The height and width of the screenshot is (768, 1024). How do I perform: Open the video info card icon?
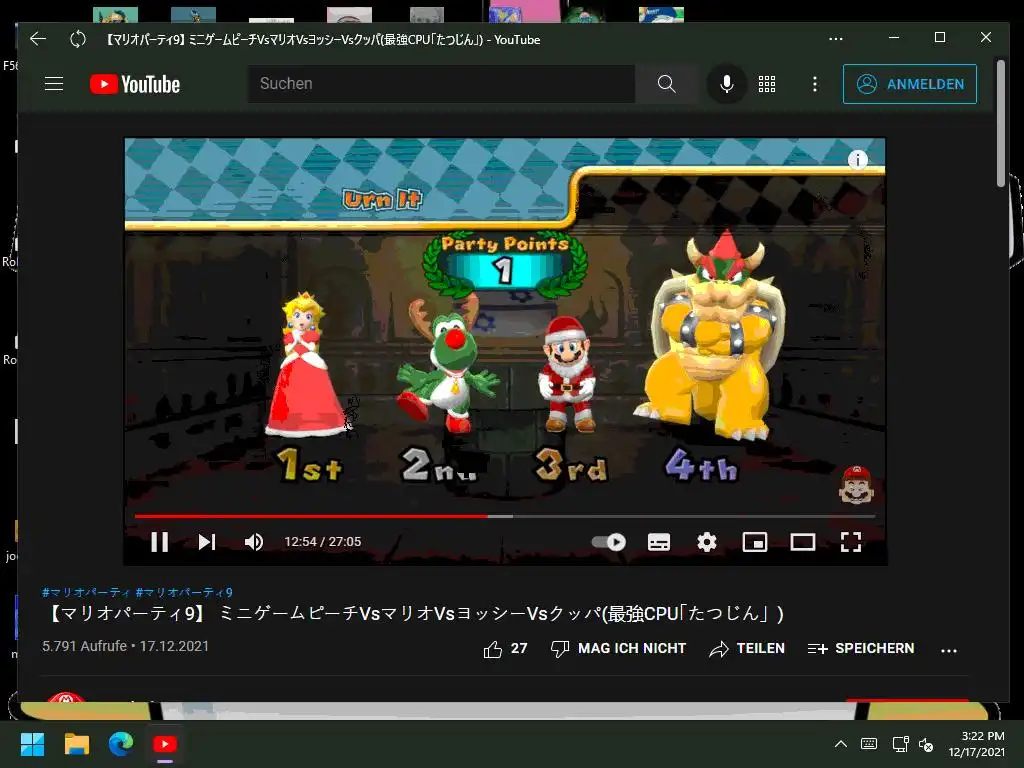pyautogui.click(x=857, y=159)
